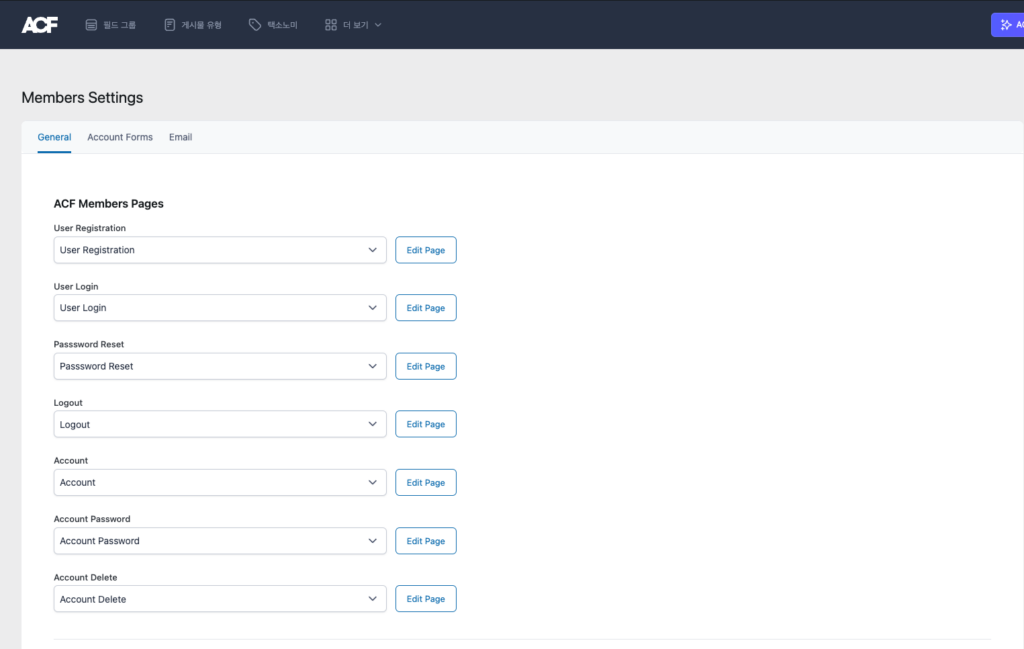The width and height of the screenshot is (1024, 649).
Task: Expand the Passsword Reset page dropdown
Action: (x=220, y=366)
